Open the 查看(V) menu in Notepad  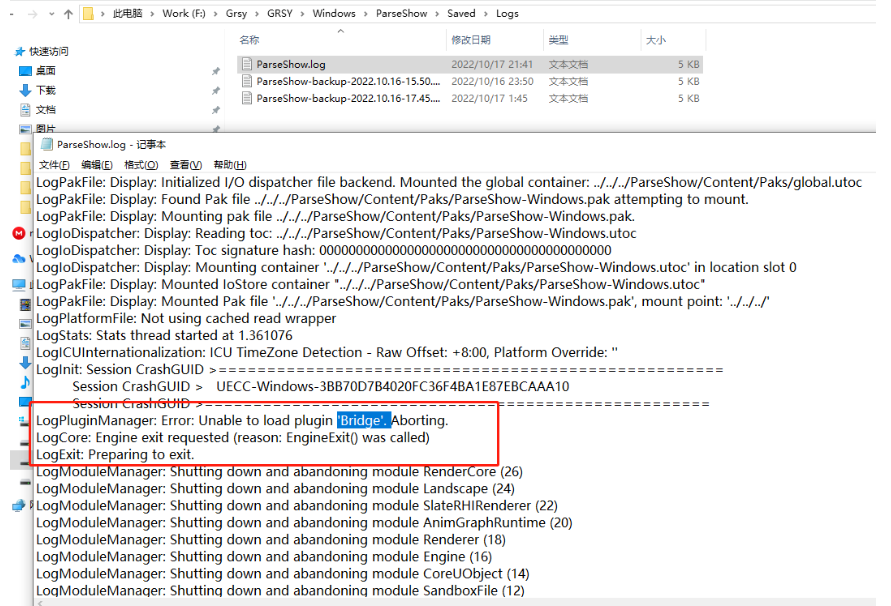(186, 165)
